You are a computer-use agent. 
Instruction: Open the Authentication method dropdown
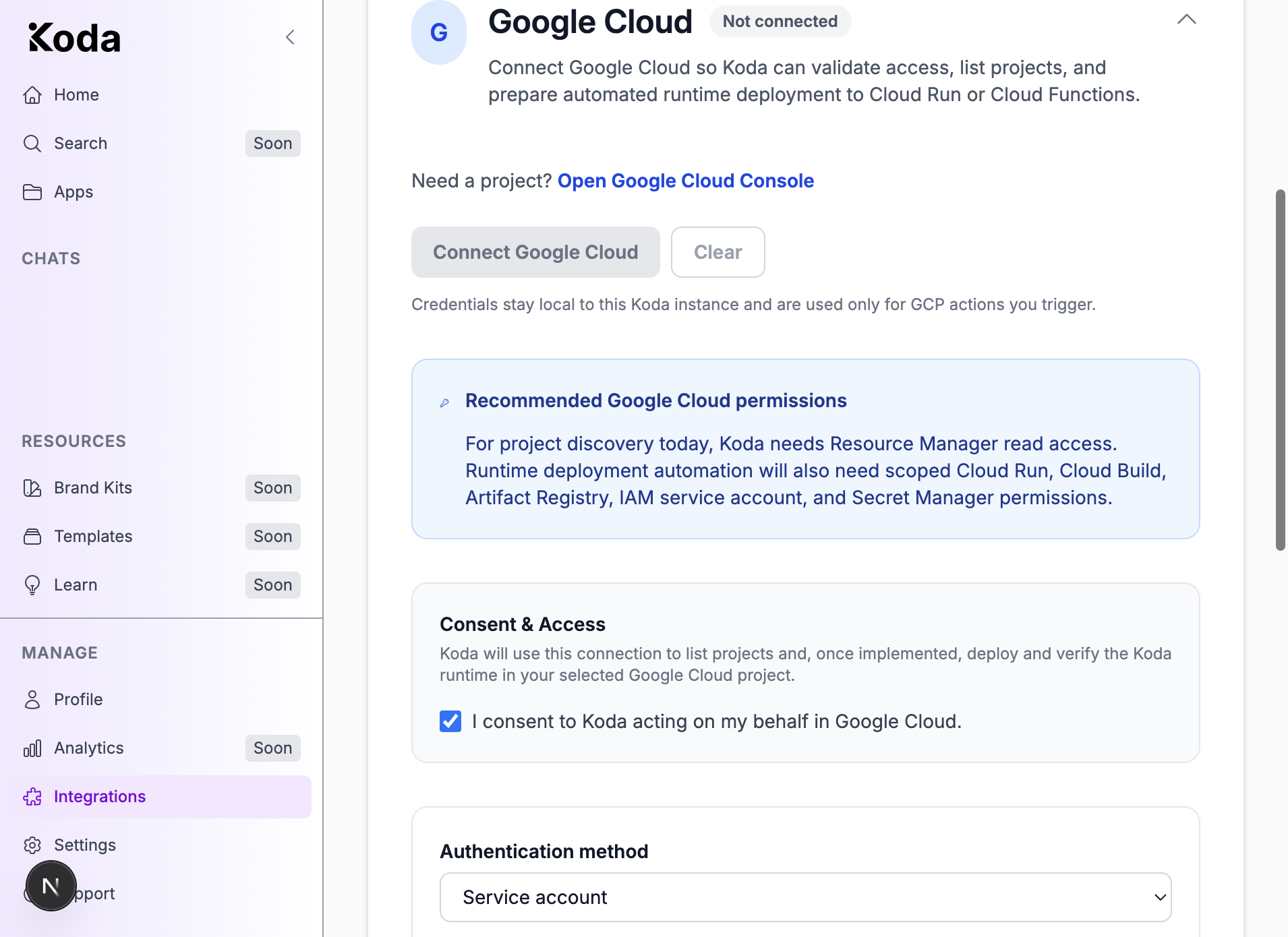tap(805, 897)
